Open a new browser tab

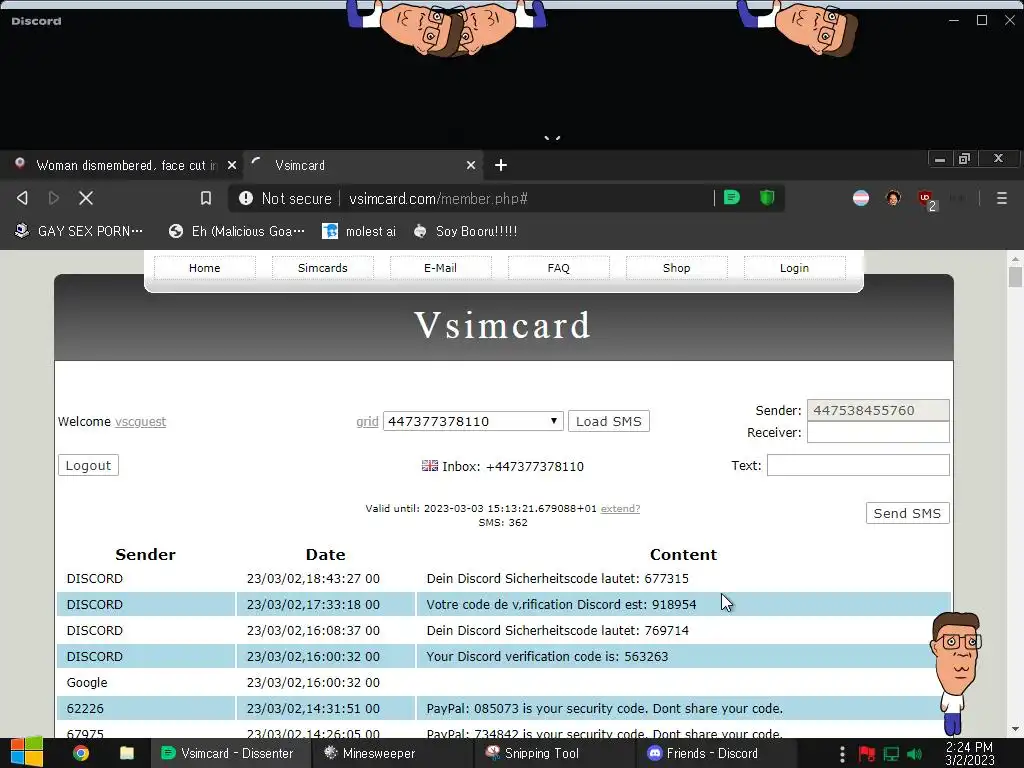(x=501, y=165)
